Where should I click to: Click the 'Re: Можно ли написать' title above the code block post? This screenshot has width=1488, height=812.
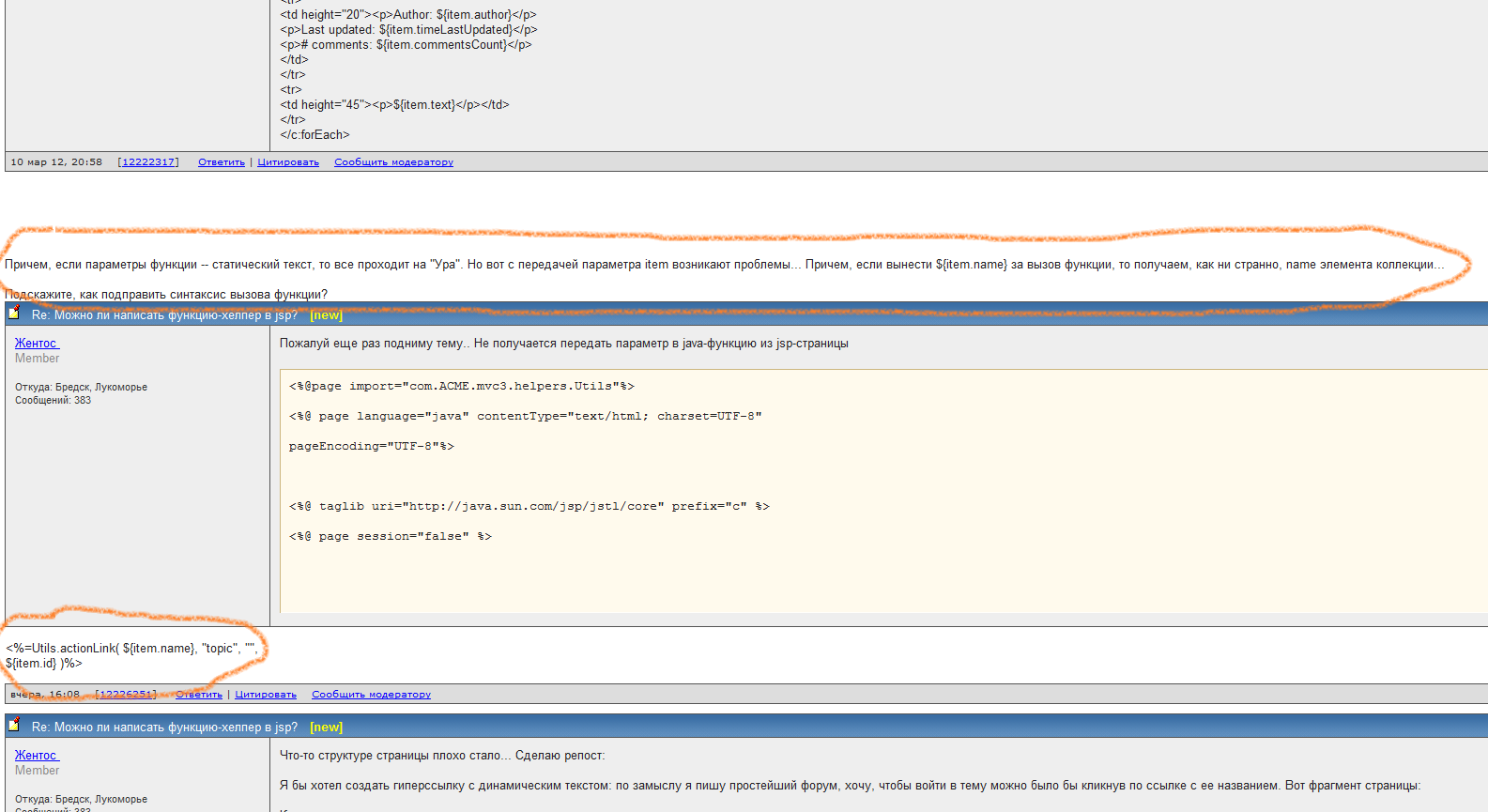(164, 315)
